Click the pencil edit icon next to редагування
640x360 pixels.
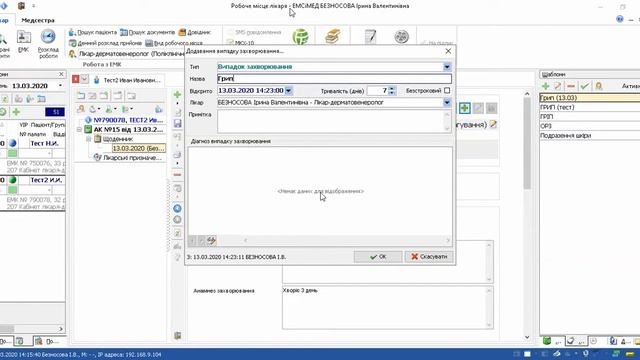point(493,124)
